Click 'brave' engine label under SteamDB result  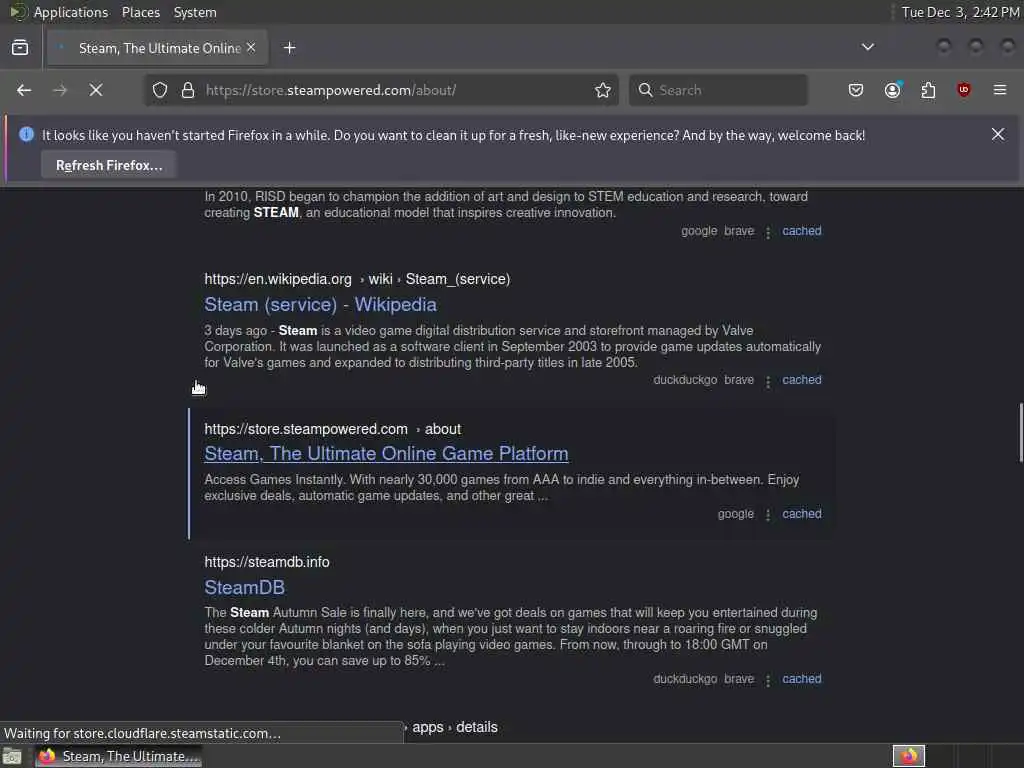pos(739,679)
